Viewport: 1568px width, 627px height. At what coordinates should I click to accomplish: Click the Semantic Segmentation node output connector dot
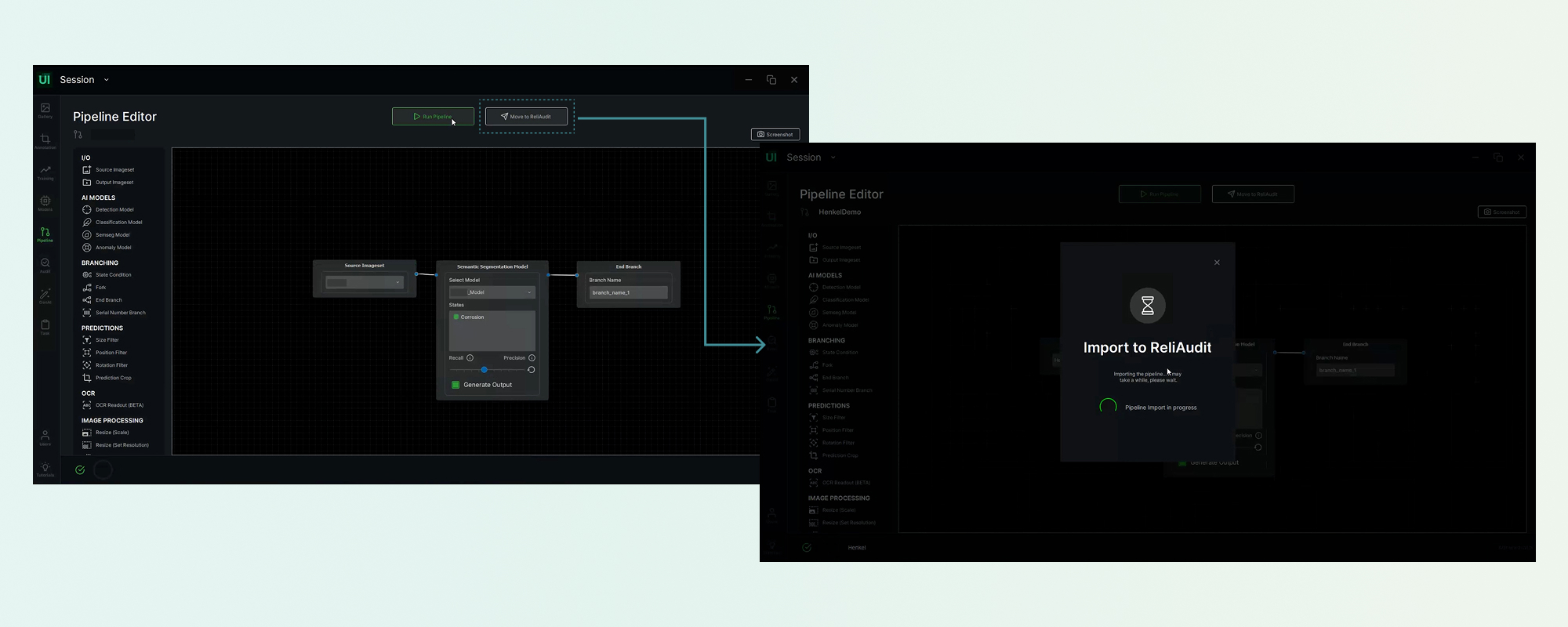point(548,275)
